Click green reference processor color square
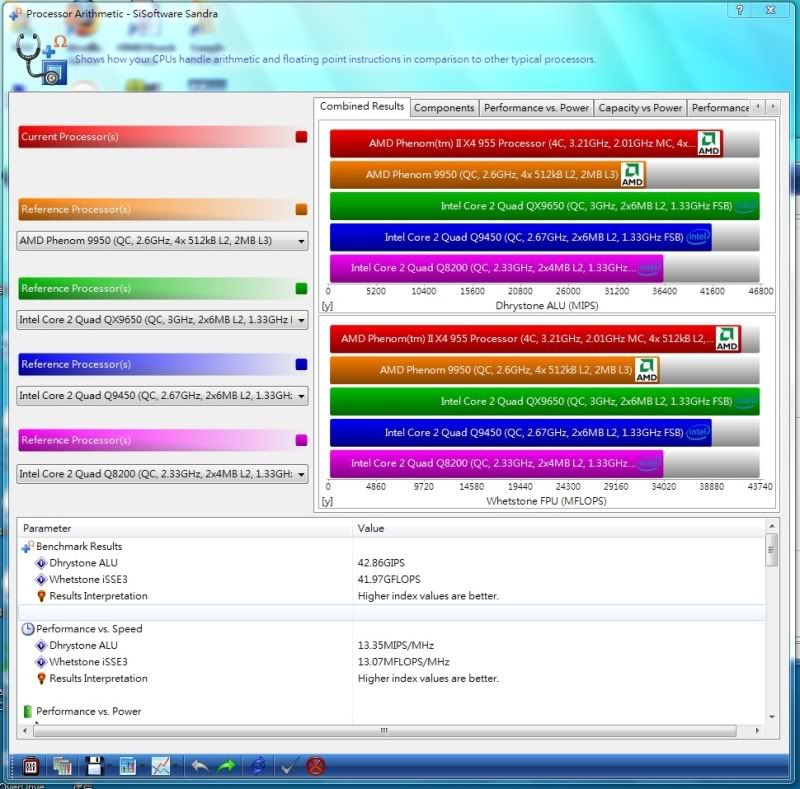800x789 pixels. pyautogui.click(x=301, y=289)
